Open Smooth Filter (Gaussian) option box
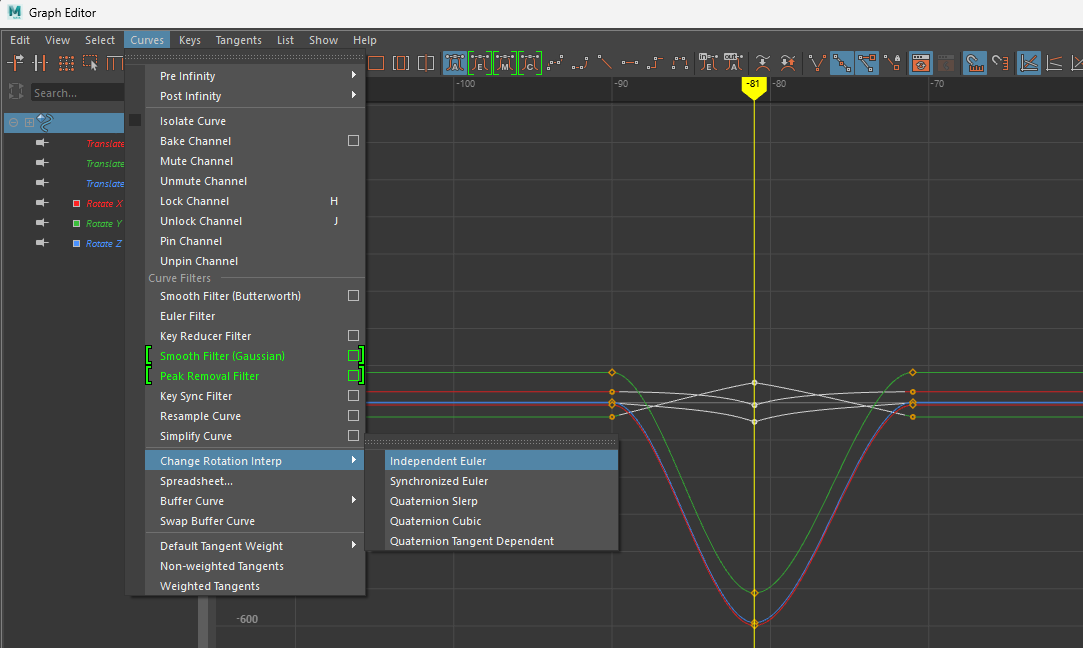This screenshot has height=648, width=1083. [352, 356]
